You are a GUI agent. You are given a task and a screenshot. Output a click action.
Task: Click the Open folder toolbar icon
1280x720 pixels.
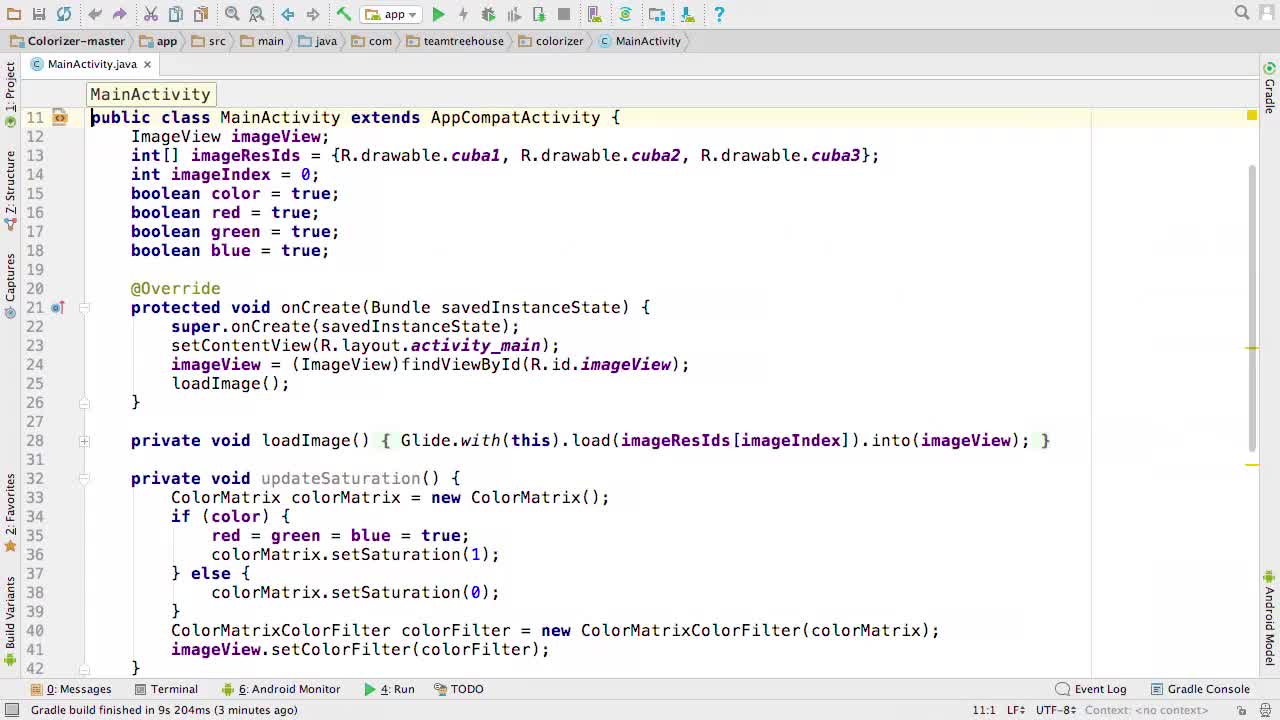coord(13,14)
